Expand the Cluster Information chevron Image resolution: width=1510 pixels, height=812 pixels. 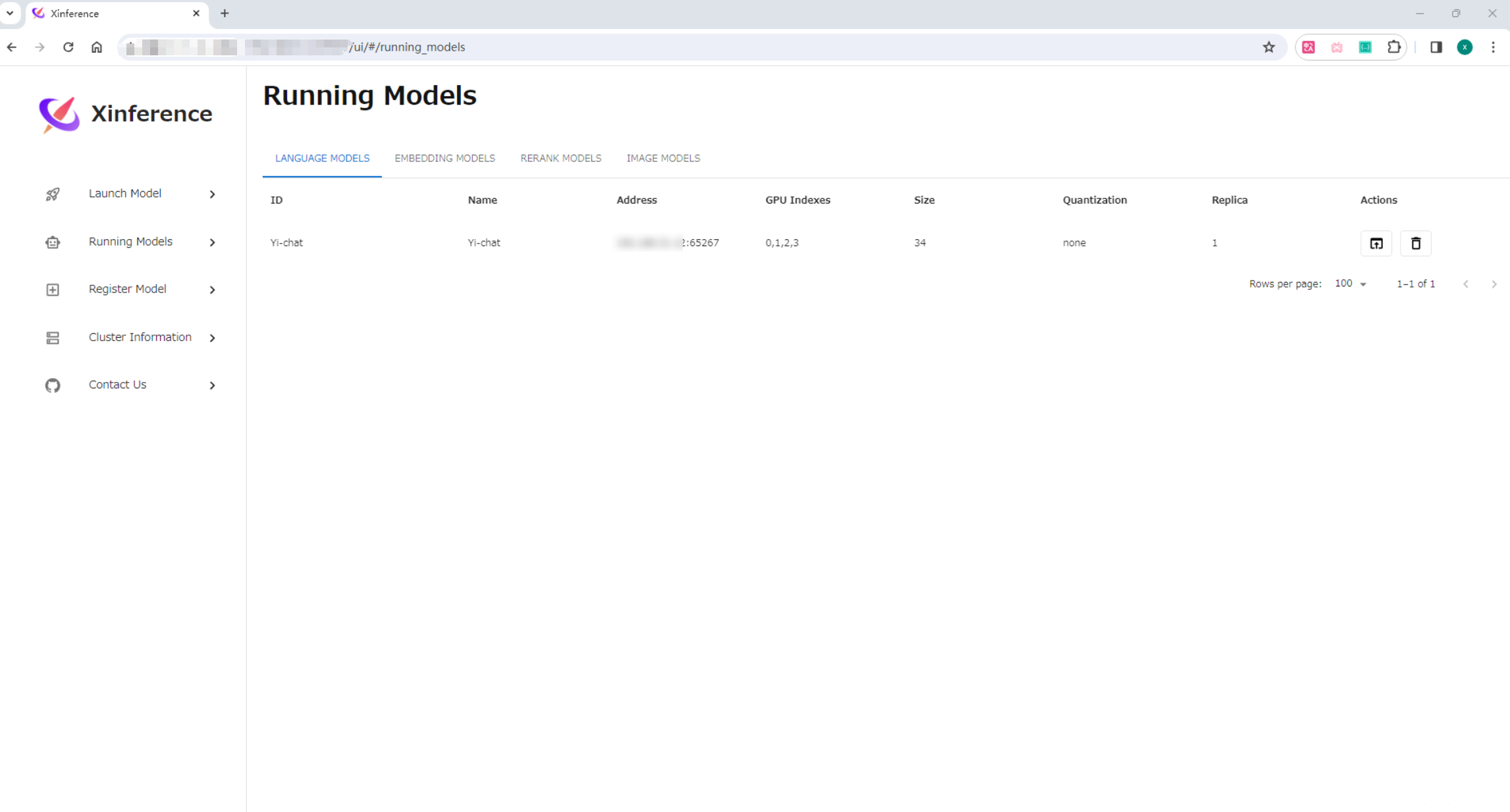point(212,338)
